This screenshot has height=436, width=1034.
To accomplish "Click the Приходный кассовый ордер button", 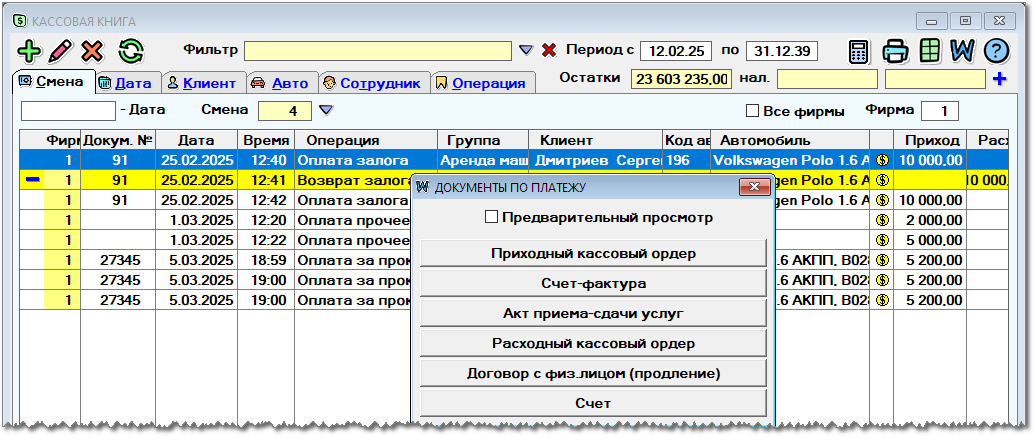I will [593, 253].
